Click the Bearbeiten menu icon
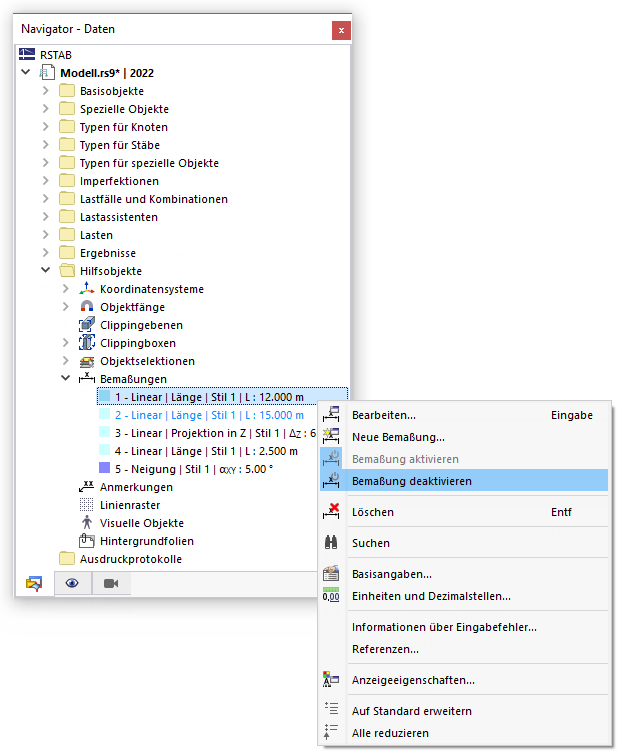This screenshot has width=617, height=751. (x=331, y=415)
